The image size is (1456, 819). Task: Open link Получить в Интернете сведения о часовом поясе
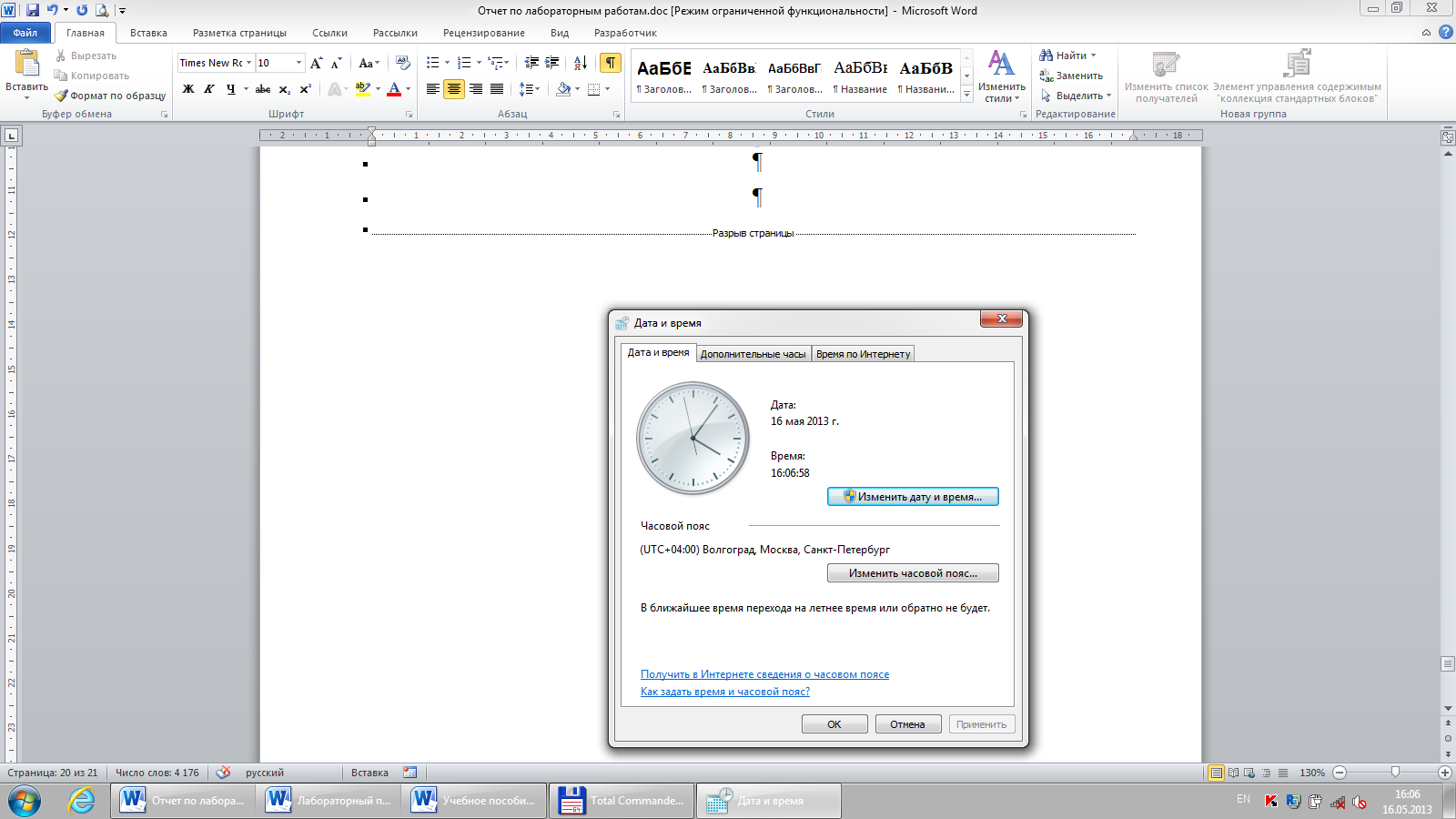tap(764, 674)
